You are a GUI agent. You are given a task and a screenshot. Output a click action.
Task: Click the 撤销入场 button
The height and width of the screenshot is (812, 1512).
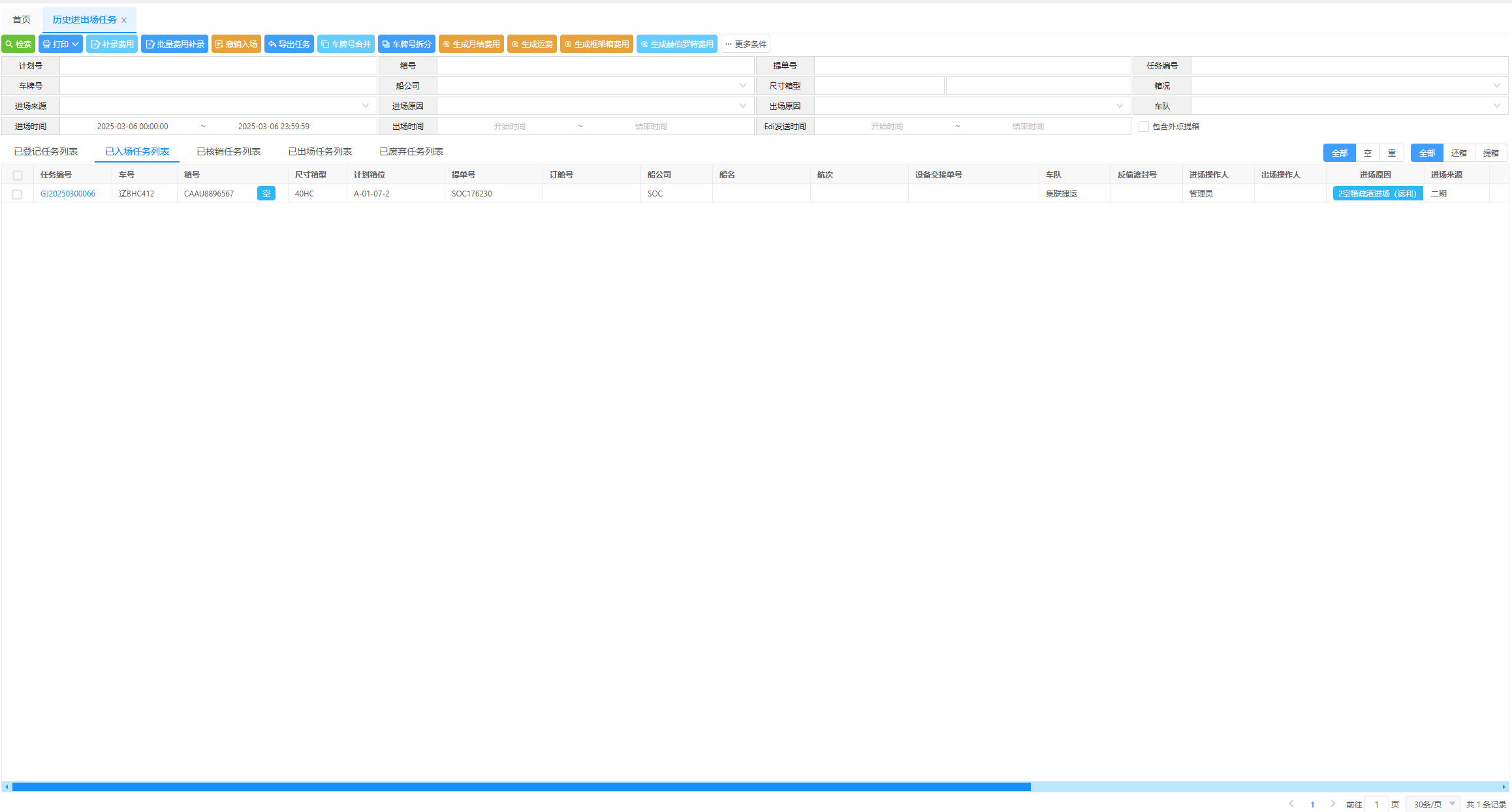coord(236,44)
